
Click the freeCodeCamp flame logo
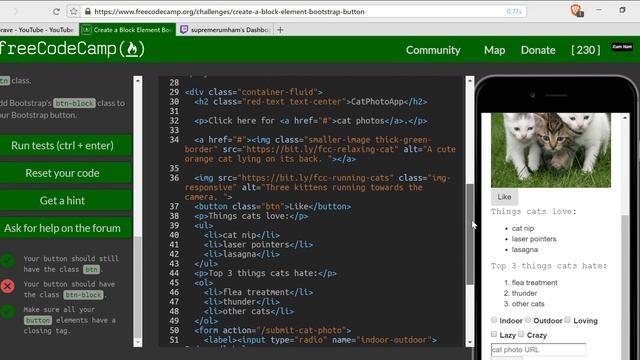coord(132,49)
